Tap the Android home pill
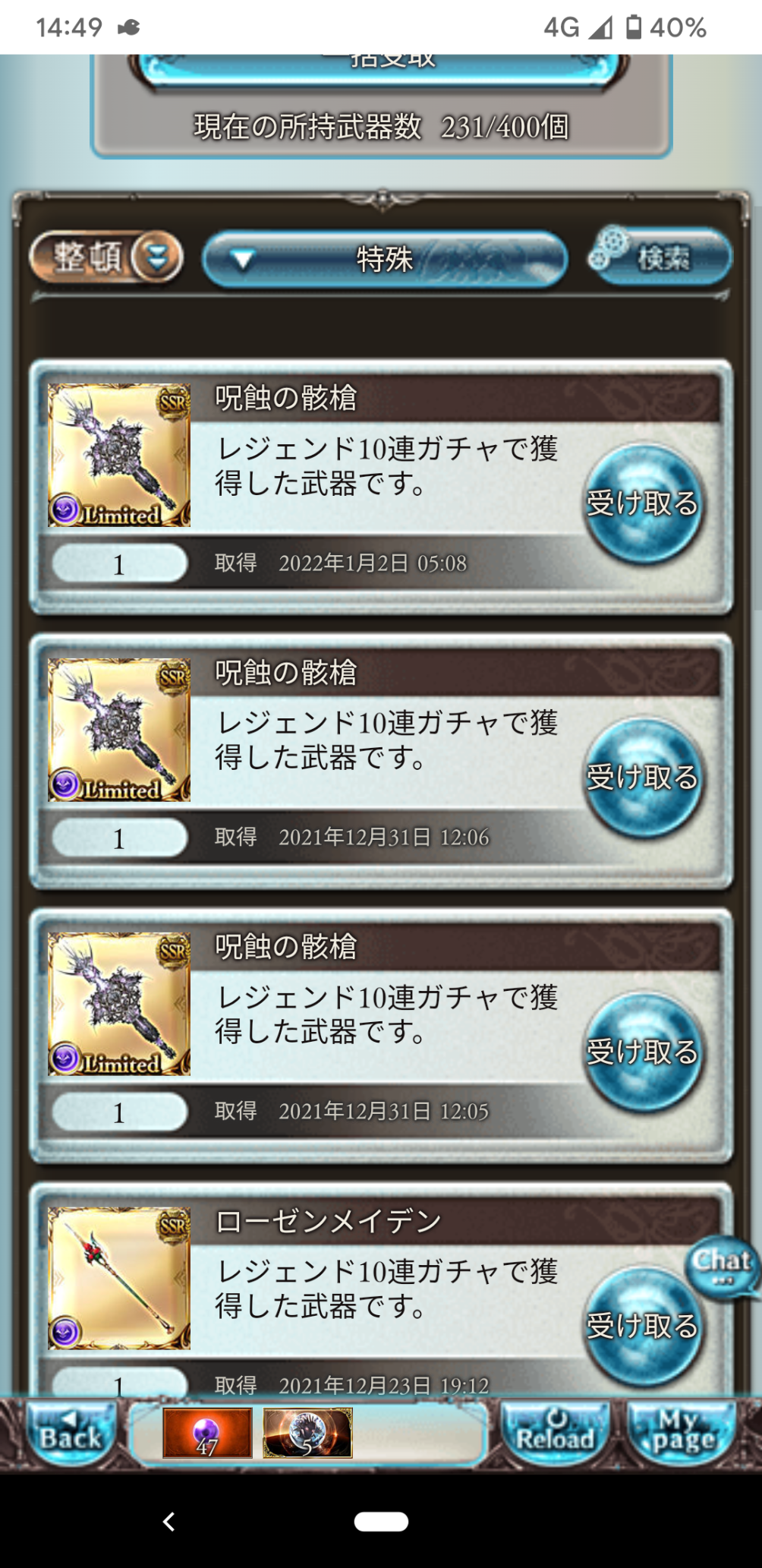 [381, 1521]
